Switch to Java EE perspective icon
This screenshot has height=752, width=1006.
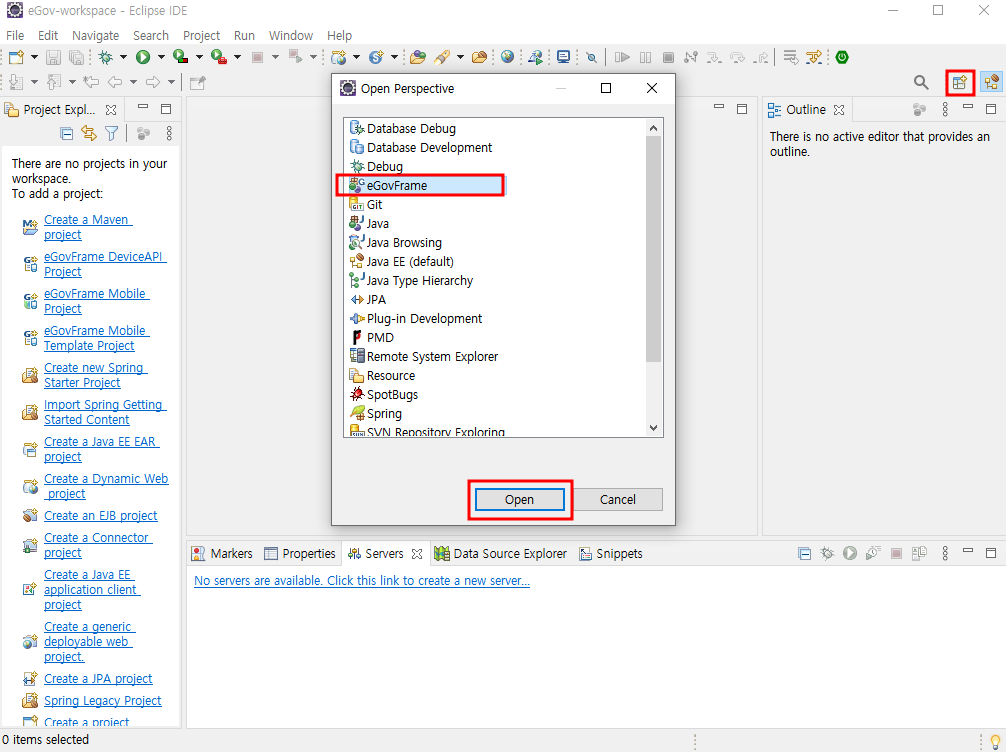pyautogui.click(x=991, y=82)
